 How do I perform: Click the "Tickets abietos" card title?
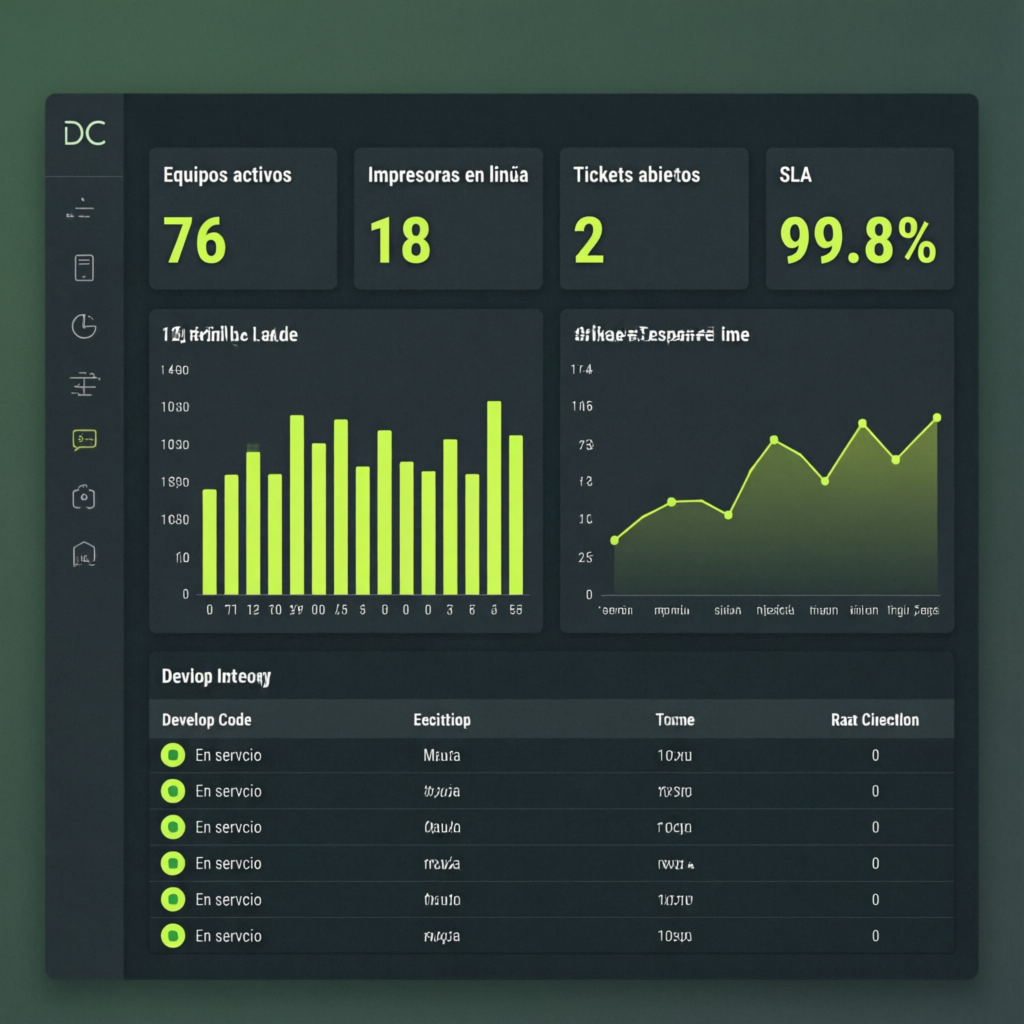(x=637, y=174)
